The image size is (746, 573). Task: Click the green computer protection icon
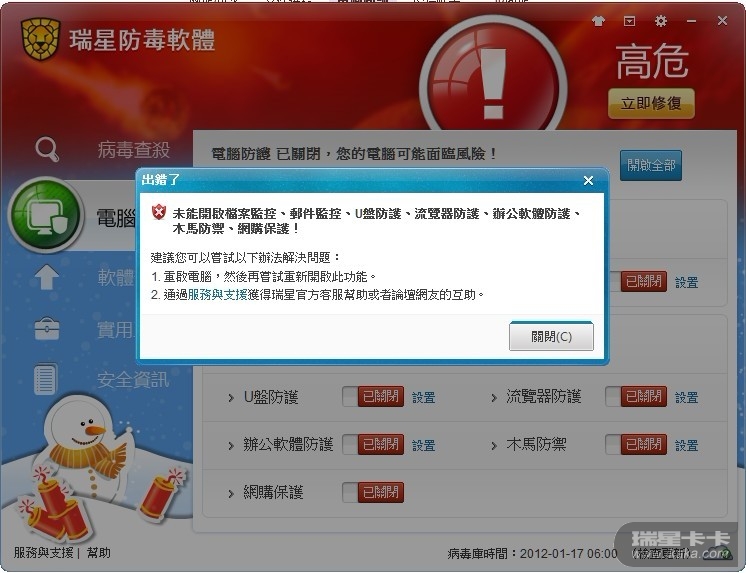[46, 215]
